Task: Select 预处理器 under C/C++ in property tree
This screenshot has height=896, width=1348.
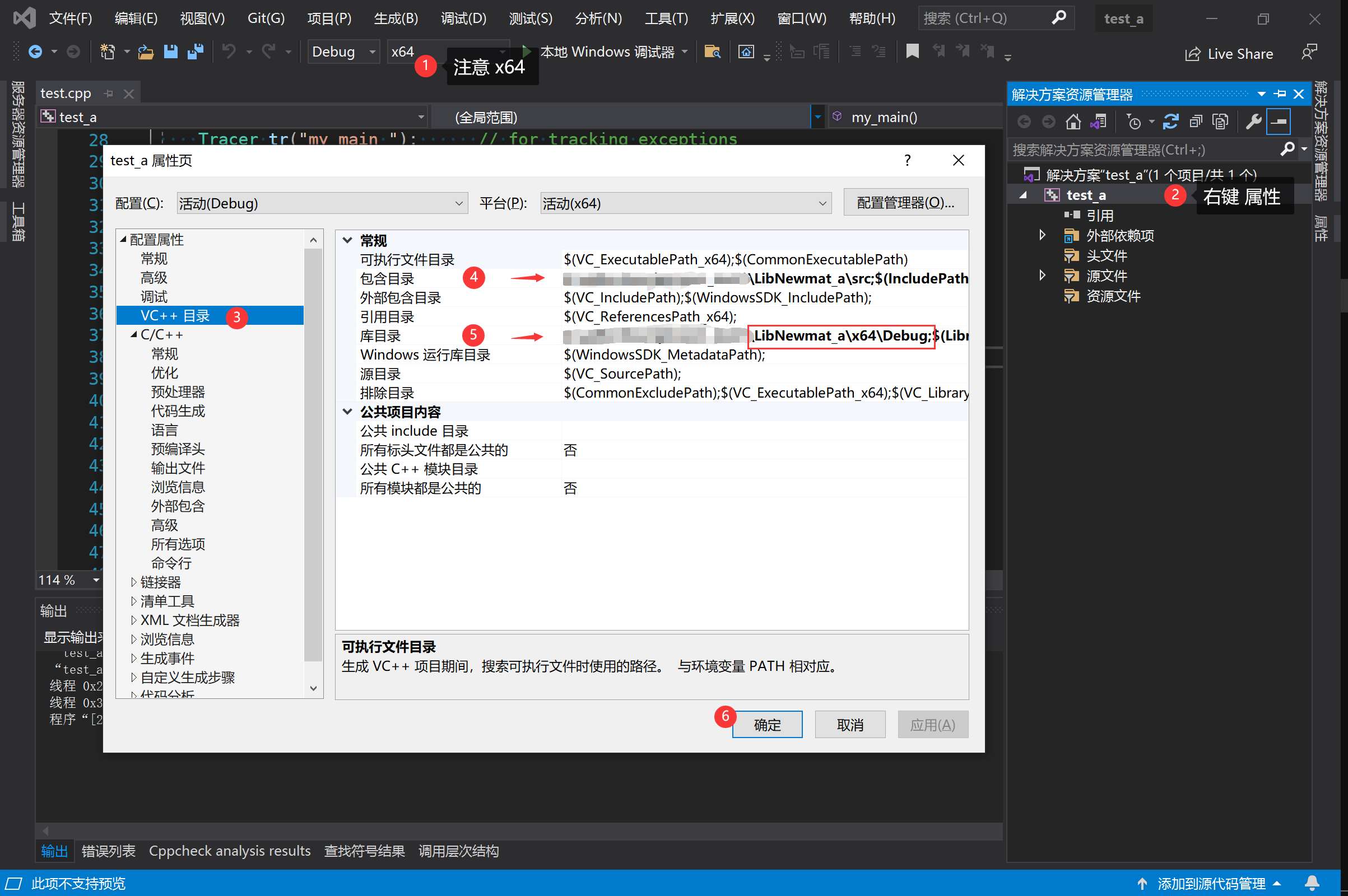Action: point(178,392)
